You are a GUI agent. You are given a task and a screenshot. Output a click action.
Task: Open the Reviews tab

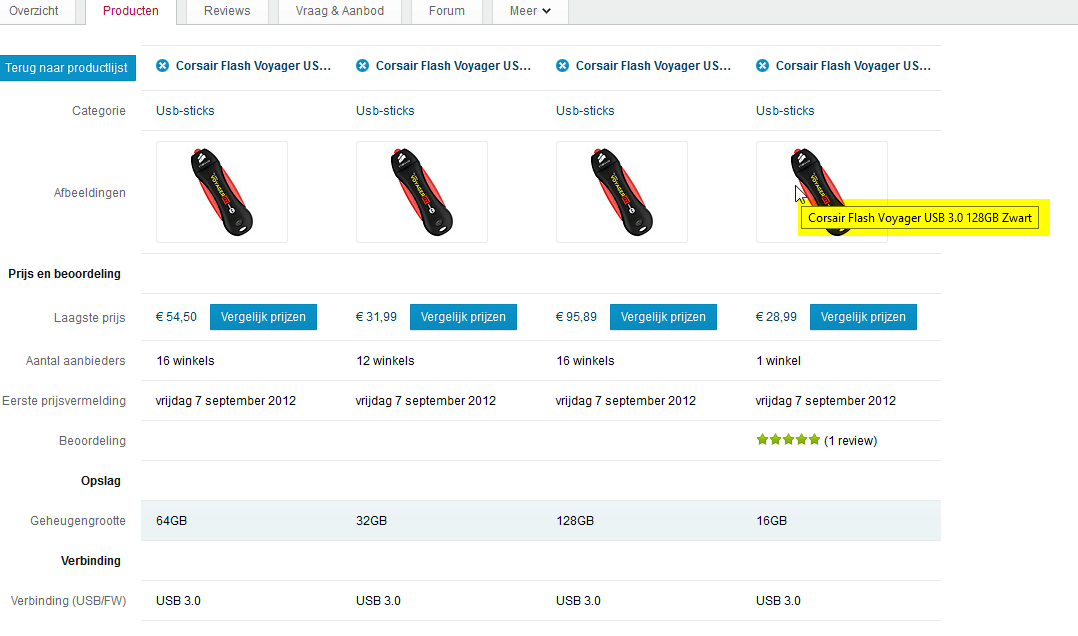tap(227, 11)
